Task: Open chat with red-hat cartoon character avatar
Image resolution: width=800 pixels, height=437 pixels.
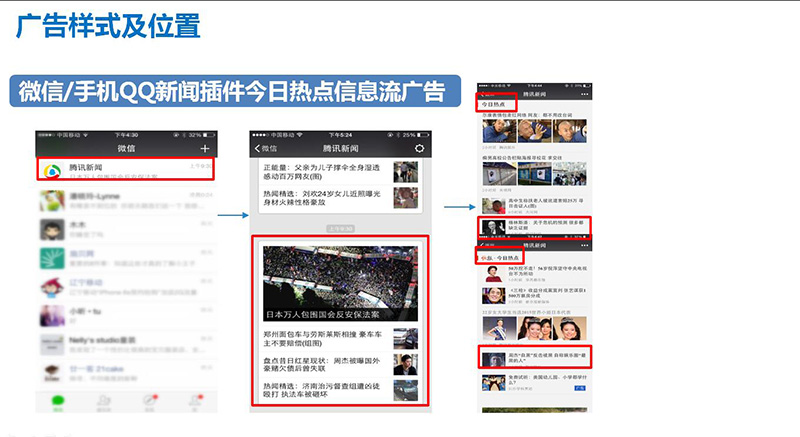Action: tap(127, 287)
